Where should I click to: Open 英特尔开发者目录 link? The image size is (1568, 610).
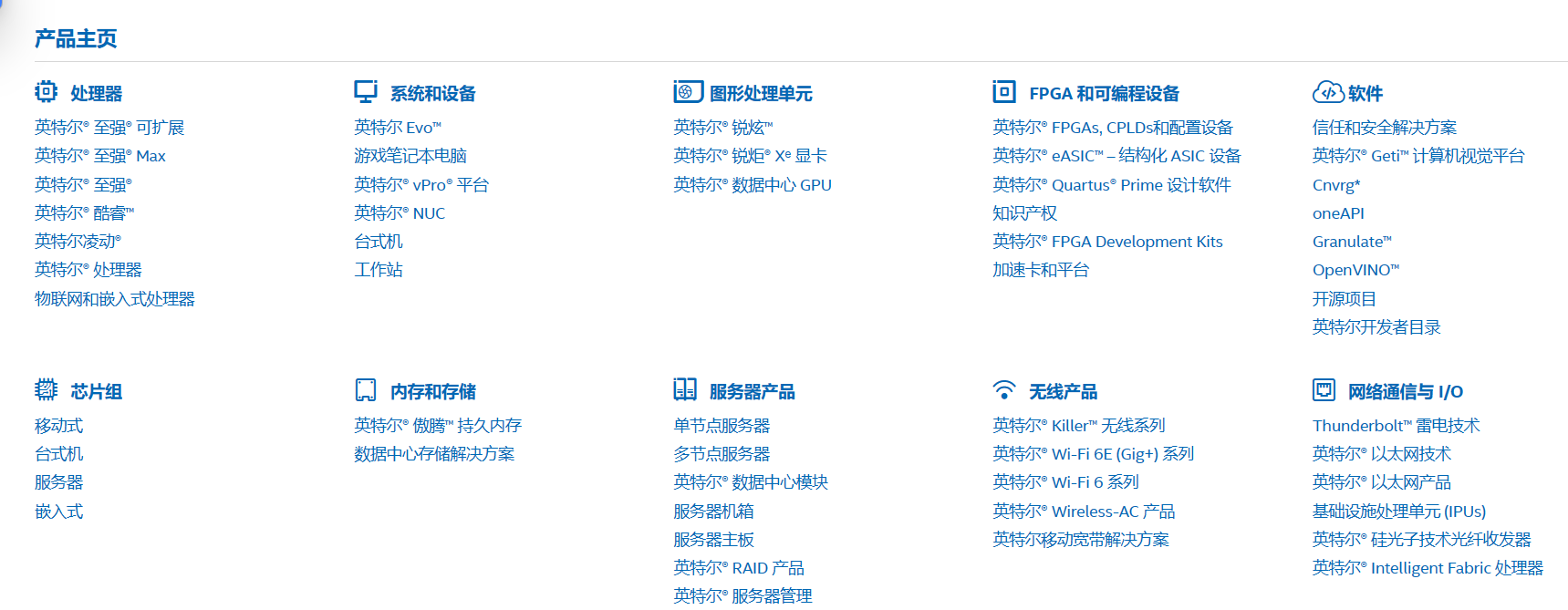(x=1376, y=326)
